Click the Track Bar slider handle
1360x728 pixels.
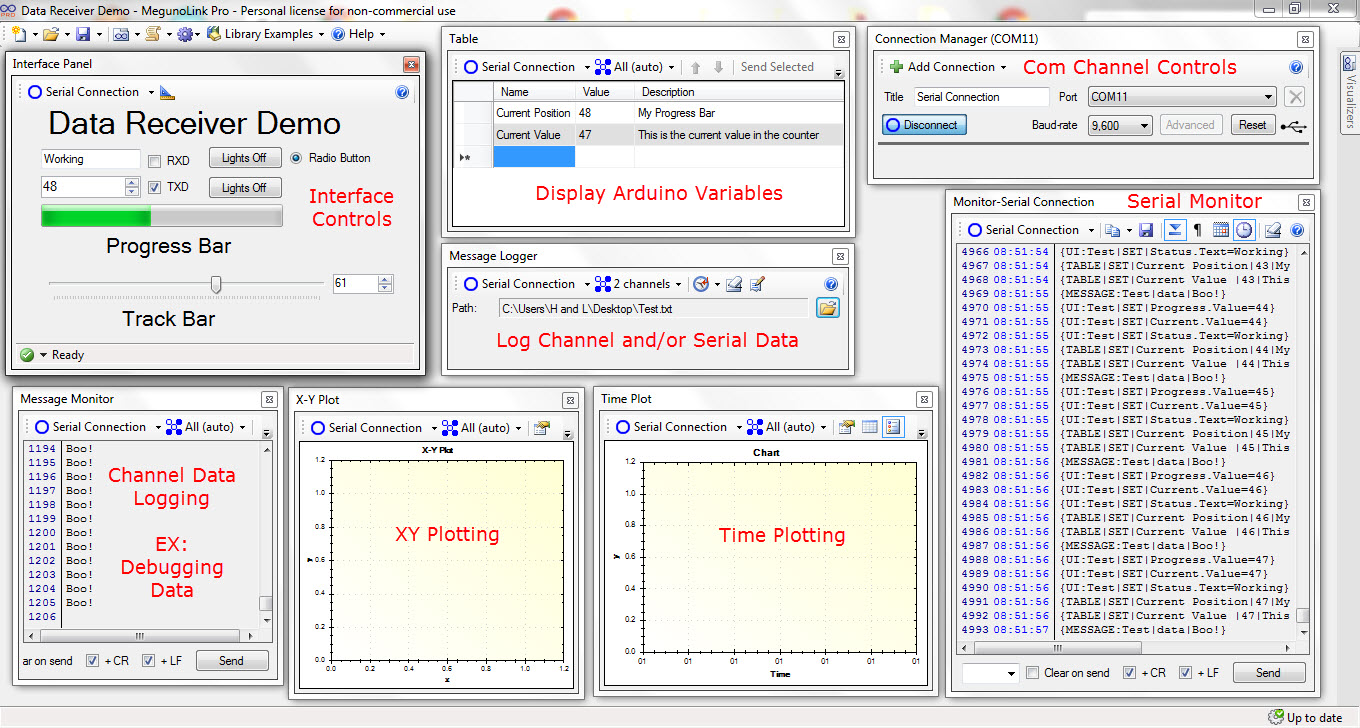tap(215, 285)
